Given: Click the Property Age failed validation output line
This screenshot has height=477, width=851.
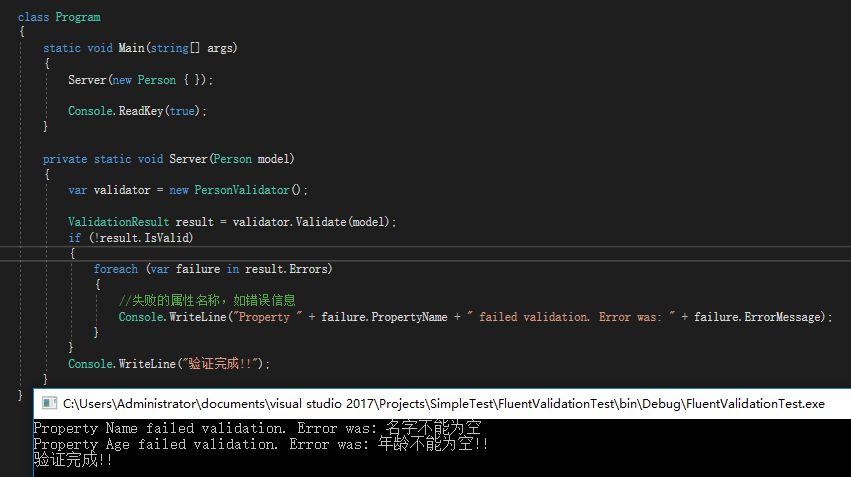Looking at the screenshot, I should click(261, 444).
